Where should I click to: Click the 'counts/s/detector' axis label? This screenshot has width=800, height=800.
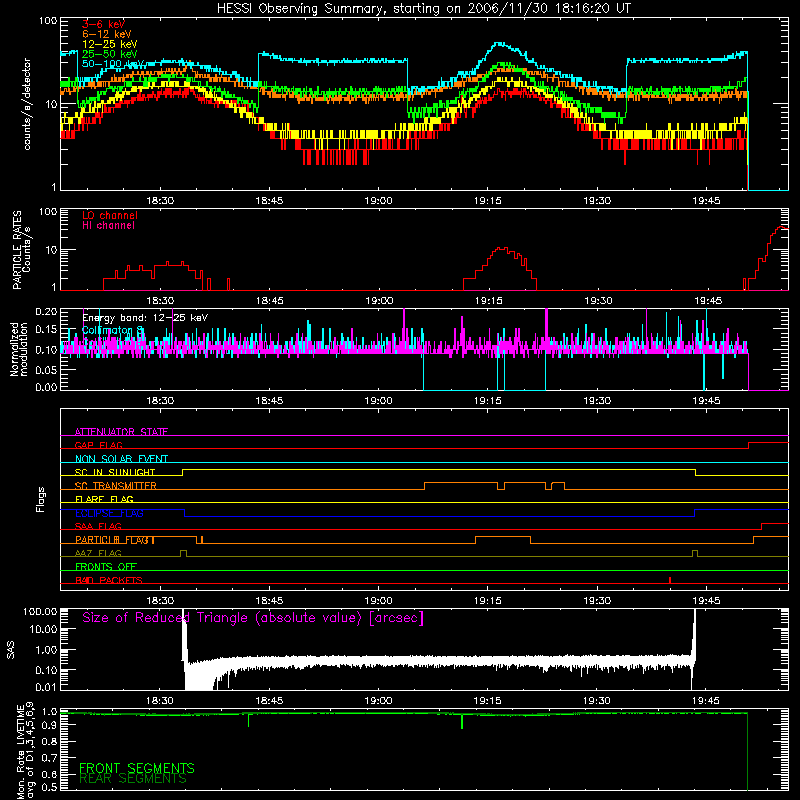pos(27,104)
